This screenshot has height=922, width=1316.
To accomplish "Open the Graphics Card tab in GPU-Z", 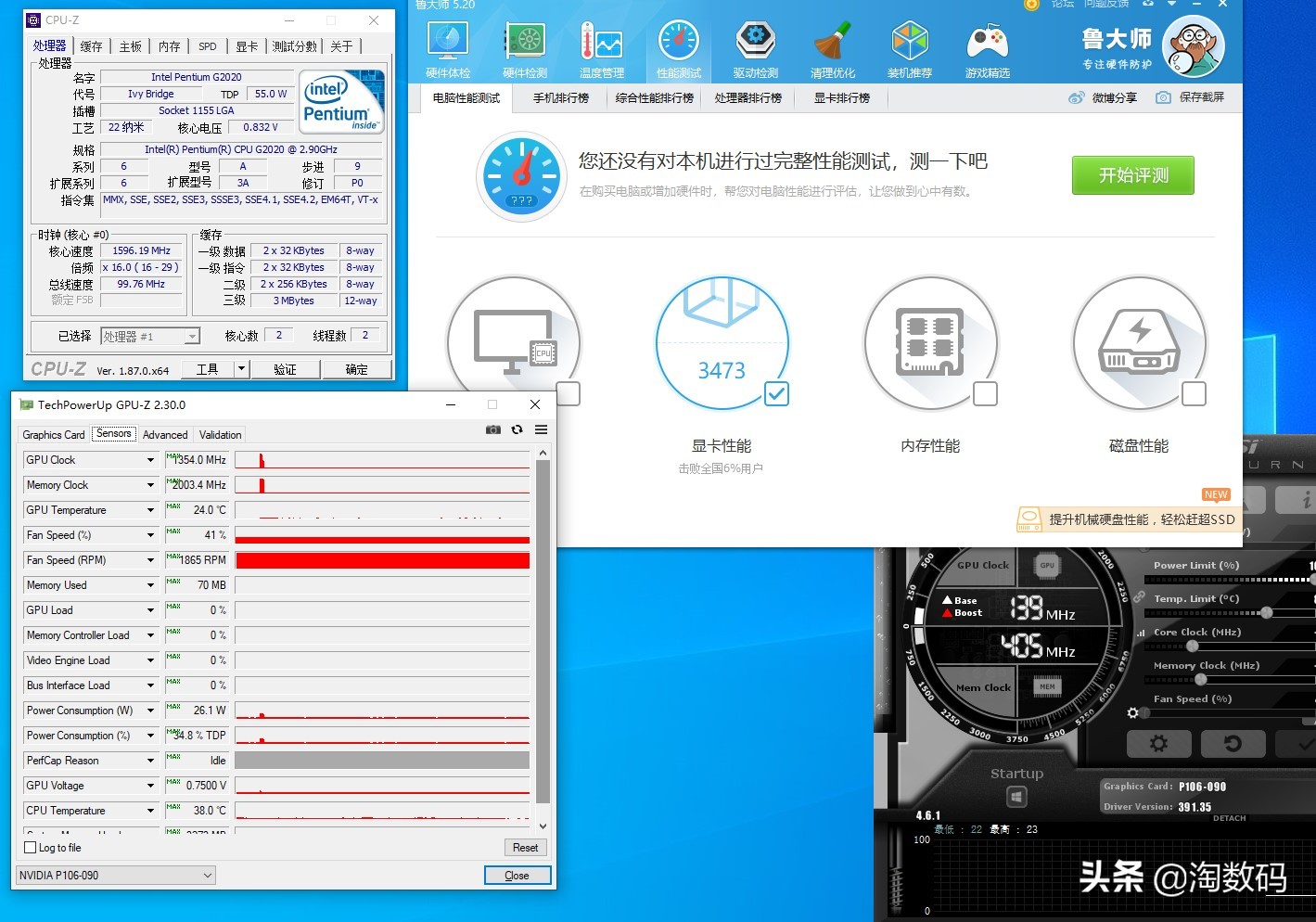I will point(53,434).
